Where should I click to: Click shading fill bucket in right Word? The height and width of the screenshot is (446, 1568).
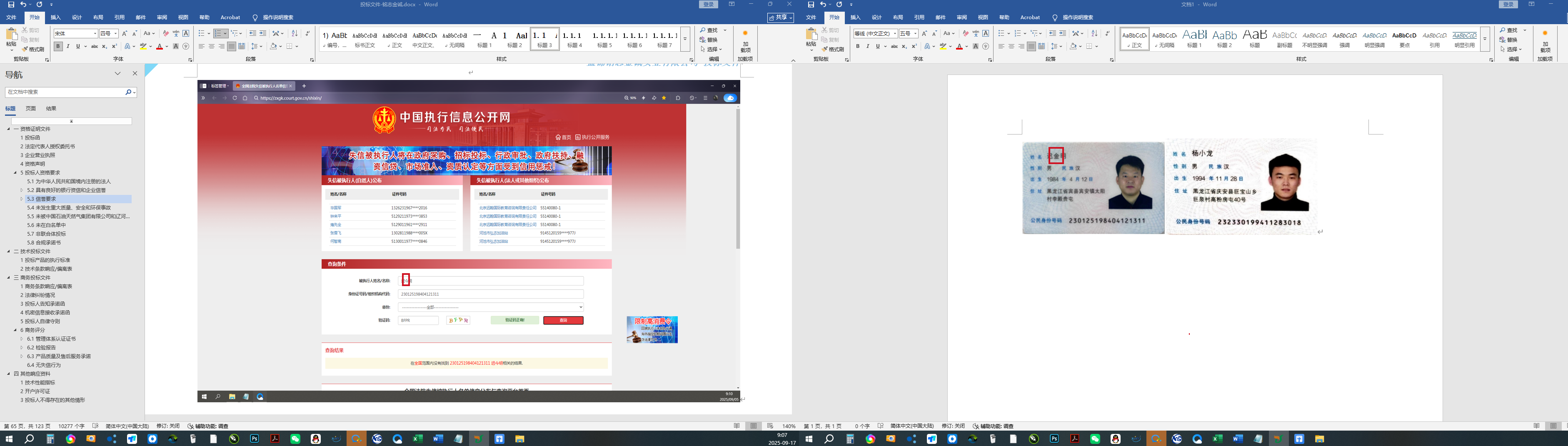tap(1074, 46)
